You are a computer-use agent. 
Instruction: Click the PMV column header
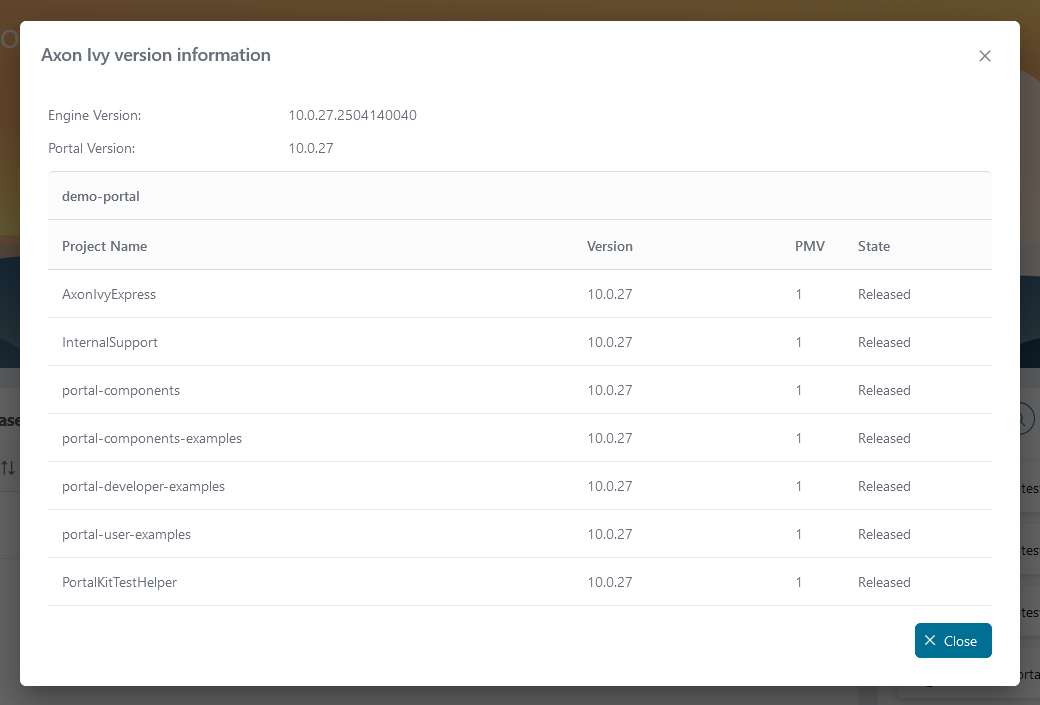tap(809, 246)
